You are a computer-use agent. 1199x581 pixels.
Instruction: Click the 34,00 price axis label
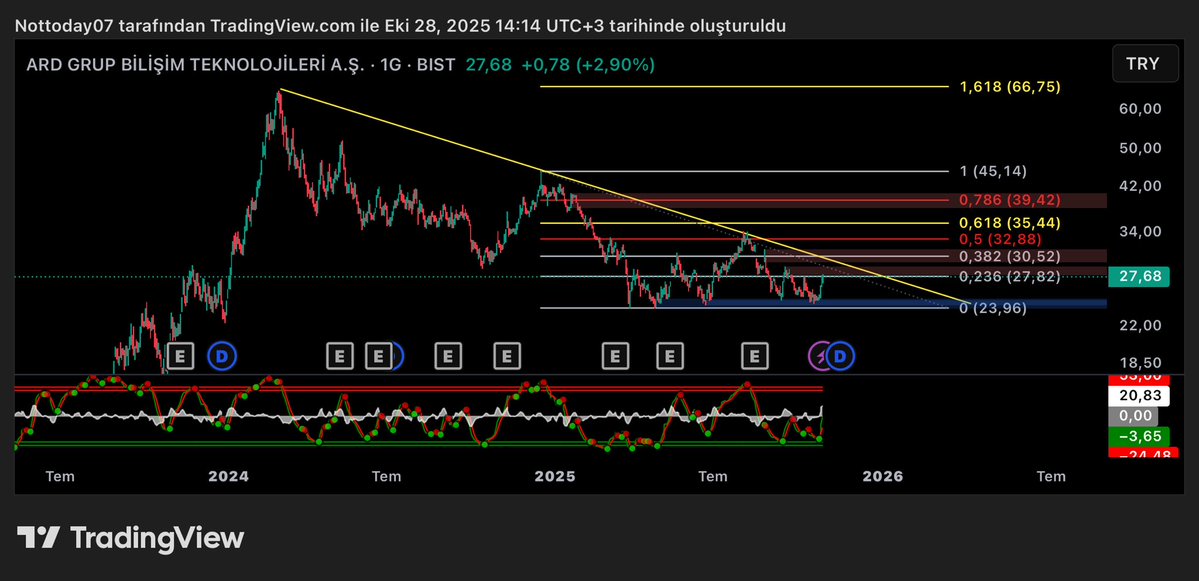pyautogui.click(x=1139, y=232)
